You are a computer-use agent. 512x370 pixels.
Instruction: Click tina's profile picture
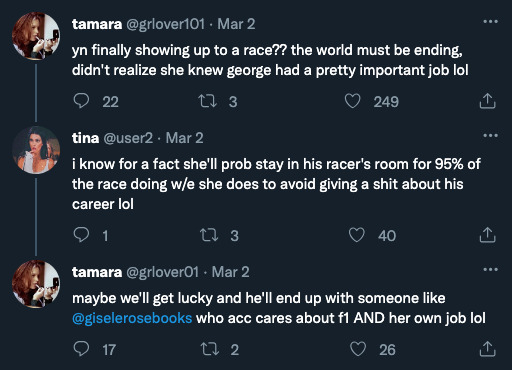click(x=36, y=150)
